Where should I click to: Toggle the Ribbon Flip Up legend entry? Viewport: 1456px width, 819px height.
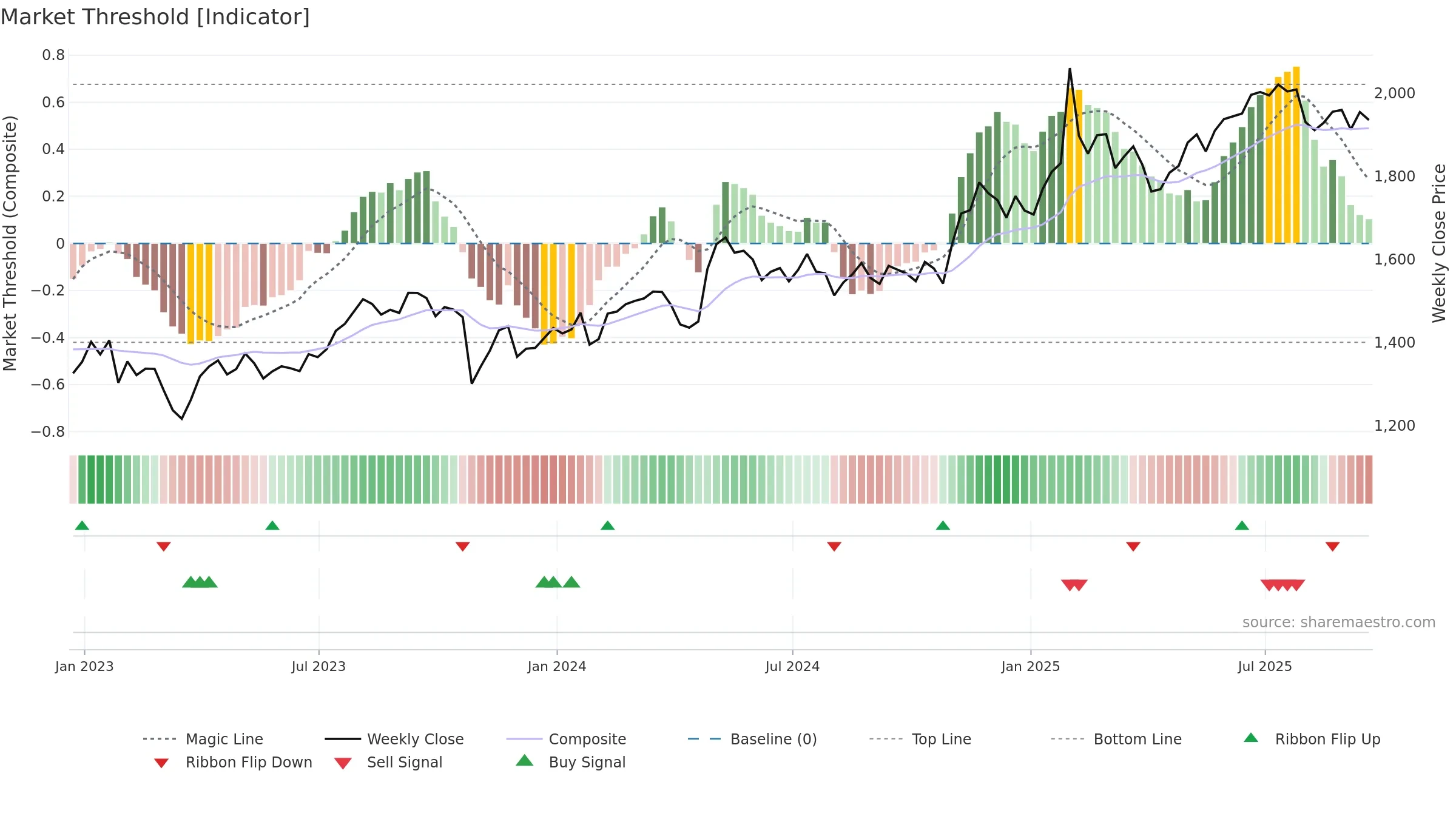click(1312, 739)
